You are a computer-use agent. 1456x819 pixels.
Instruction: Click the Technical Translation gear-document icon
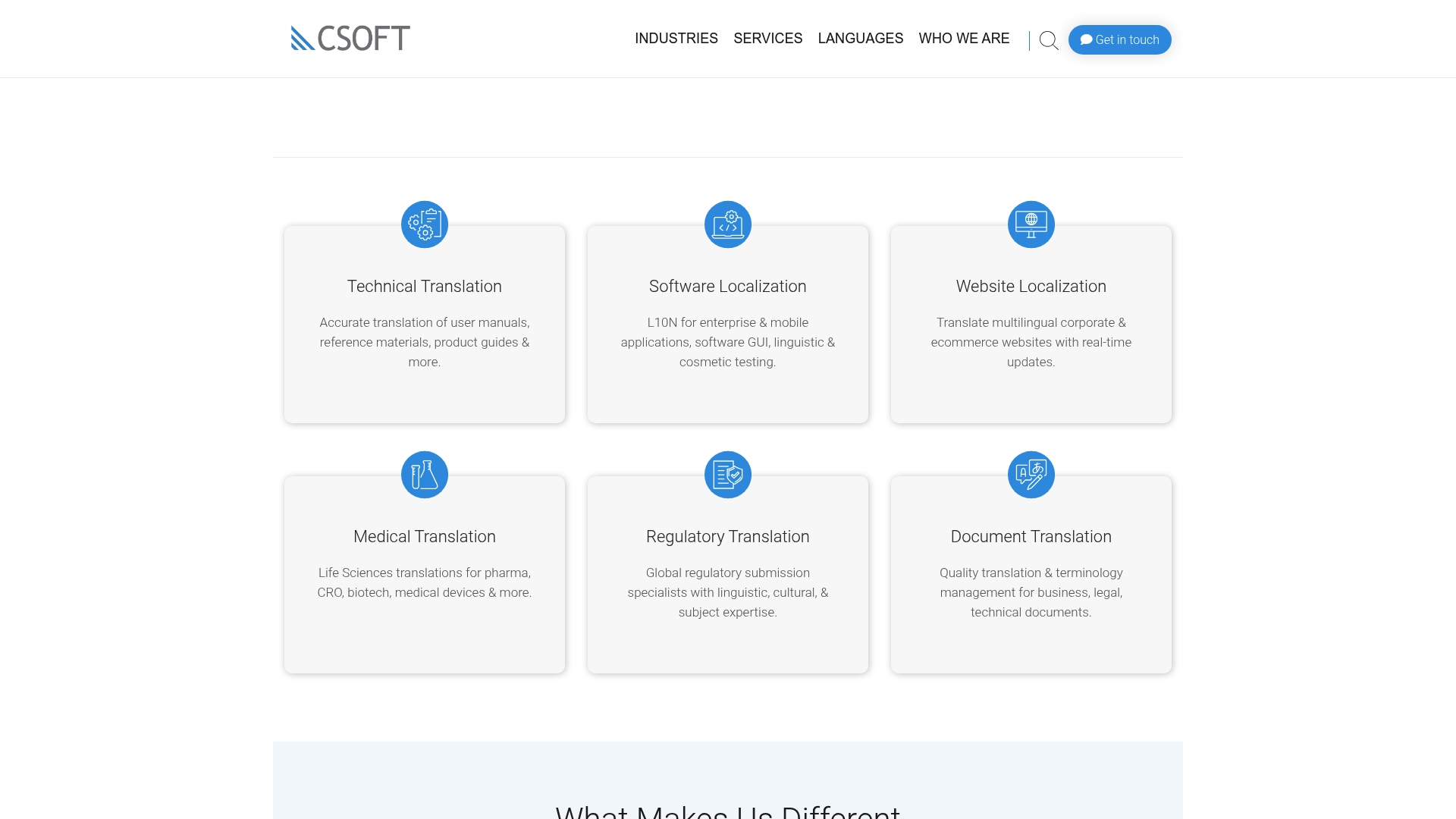pos(424,224)
